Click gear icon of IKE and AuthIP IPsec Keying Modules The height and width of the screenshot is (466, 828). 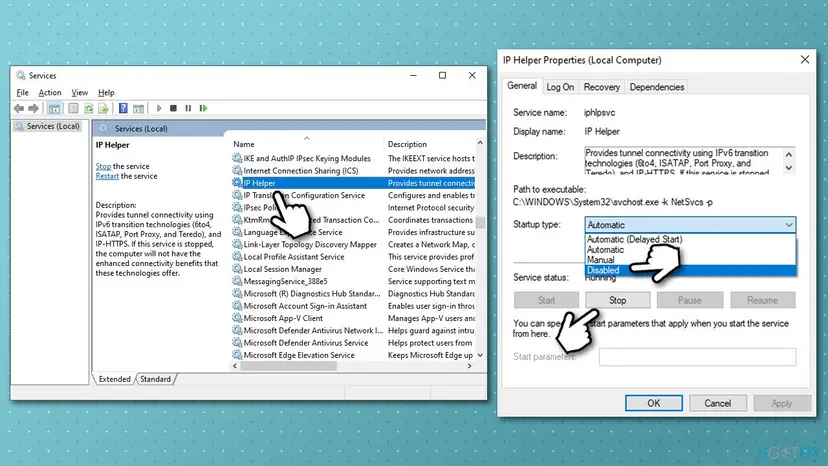[237, 158]
